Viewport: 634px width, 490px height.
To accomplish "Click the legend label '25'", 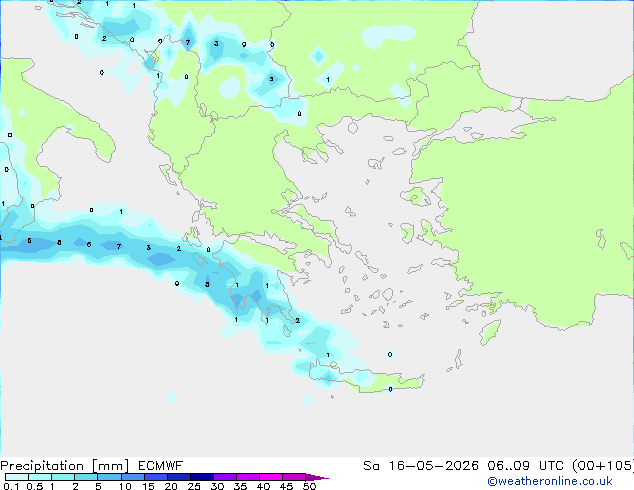I will pos(194,486).
